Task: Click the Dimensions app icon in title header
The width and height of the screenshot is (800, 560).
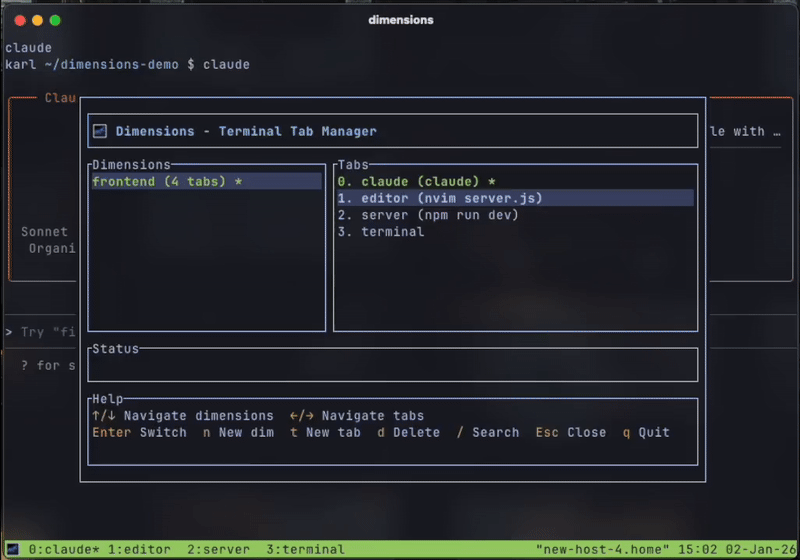Action: click(x=100, y=131)
